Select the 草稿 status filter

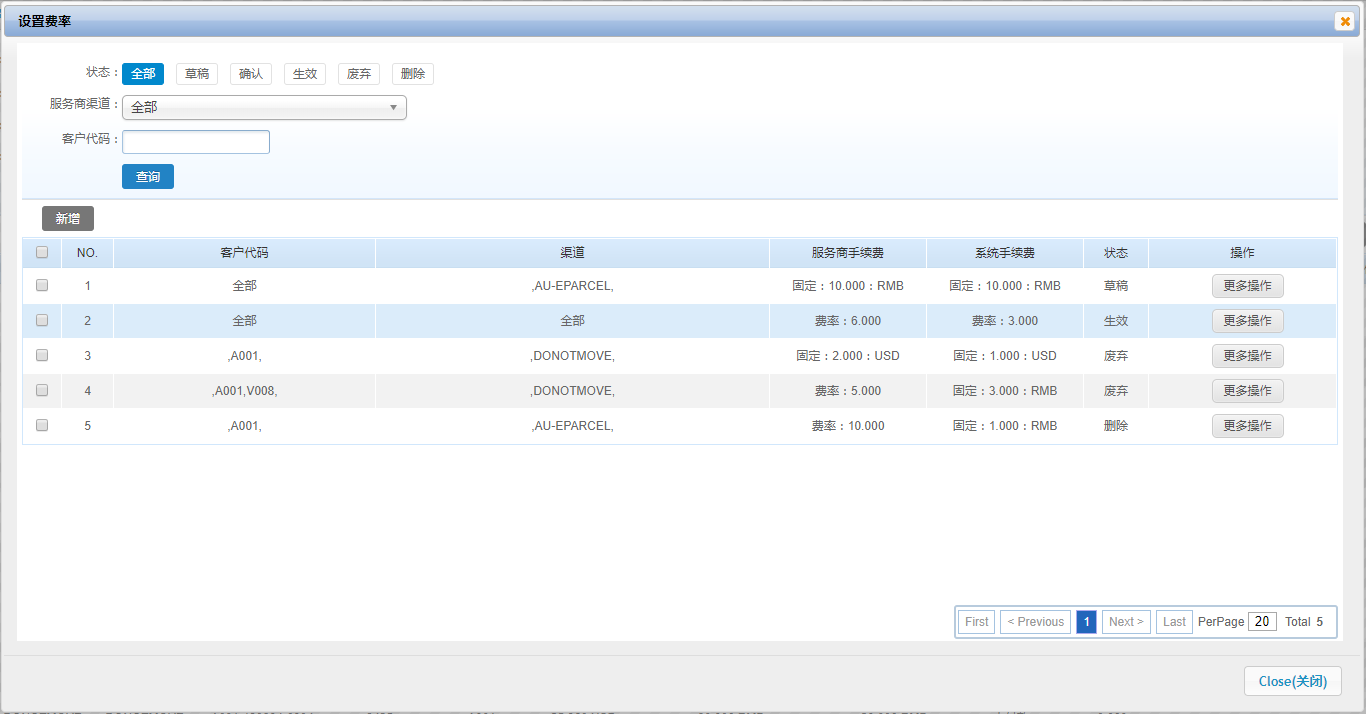point(197,74)
